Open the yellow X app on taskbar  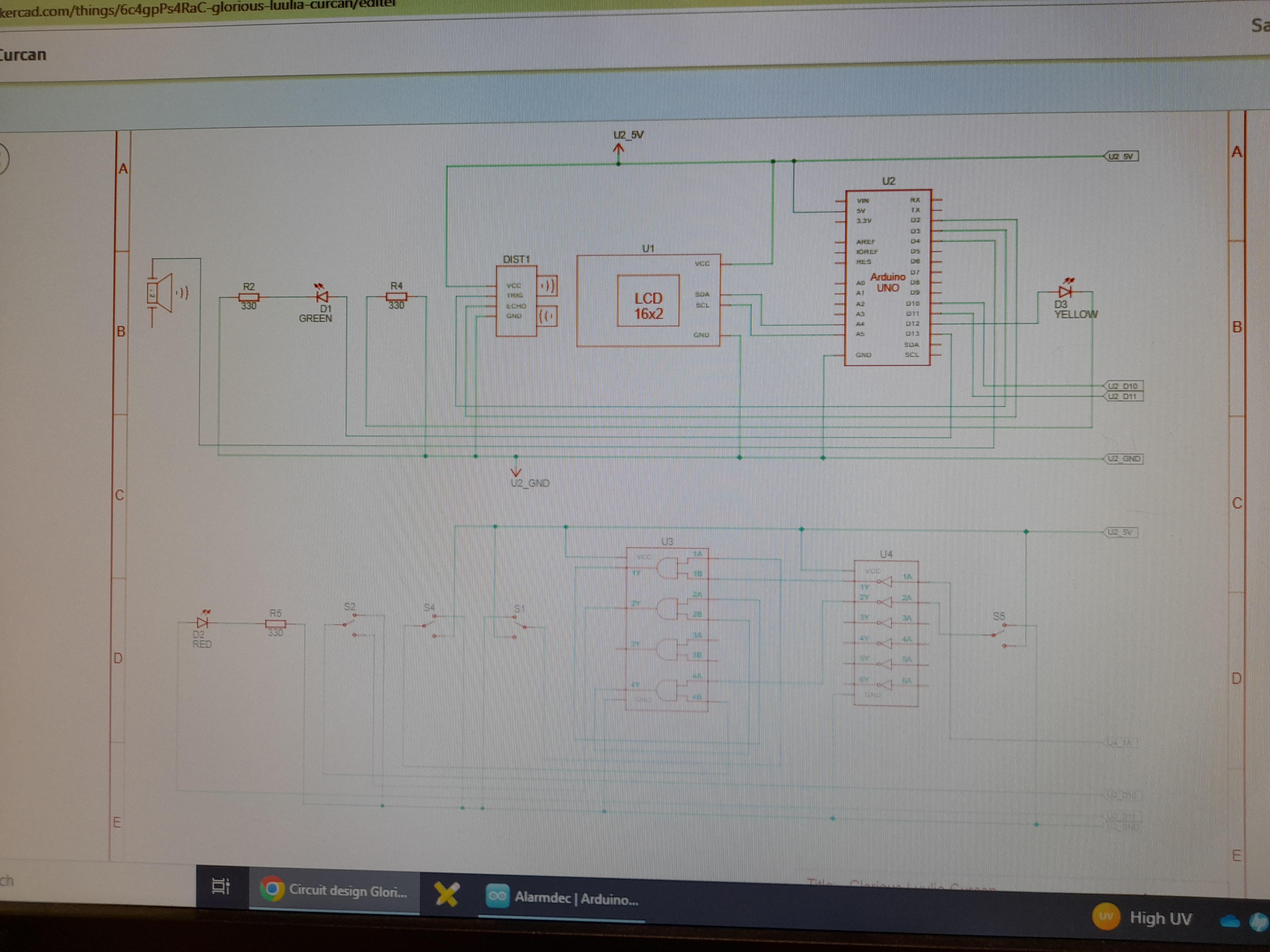tap(447, 895)
